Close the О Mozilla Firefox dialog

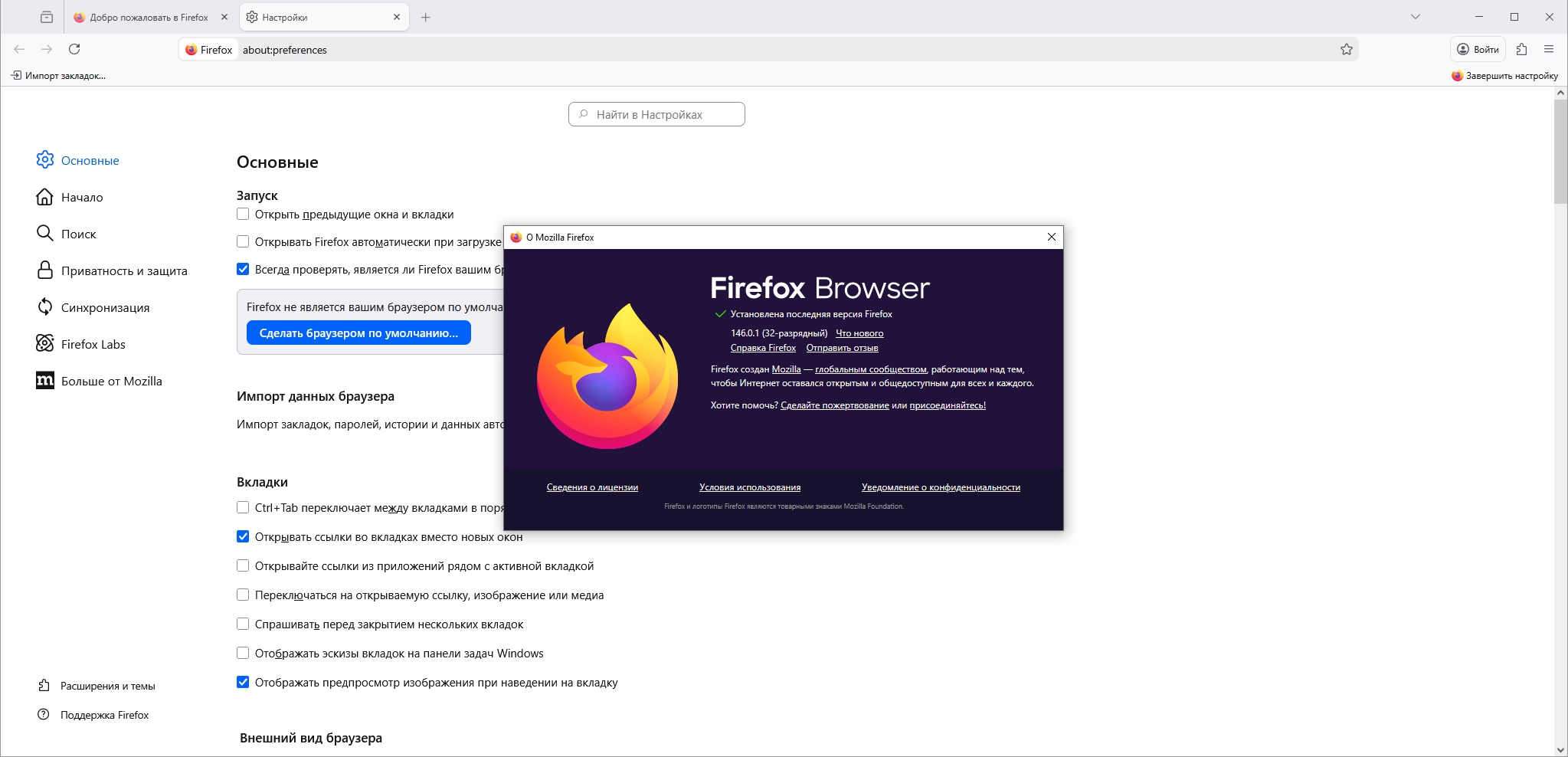point(1052,237)
